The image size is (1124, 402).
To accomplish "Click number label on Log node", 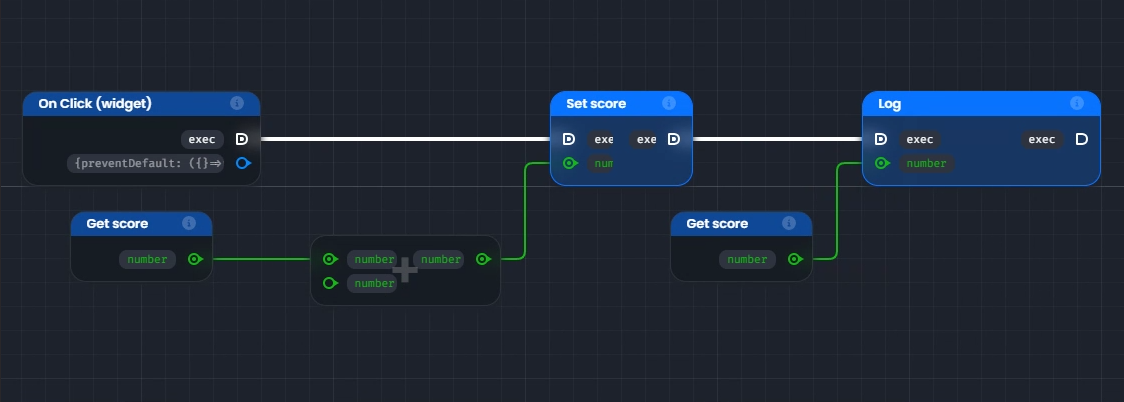I will tap(926, 163).
